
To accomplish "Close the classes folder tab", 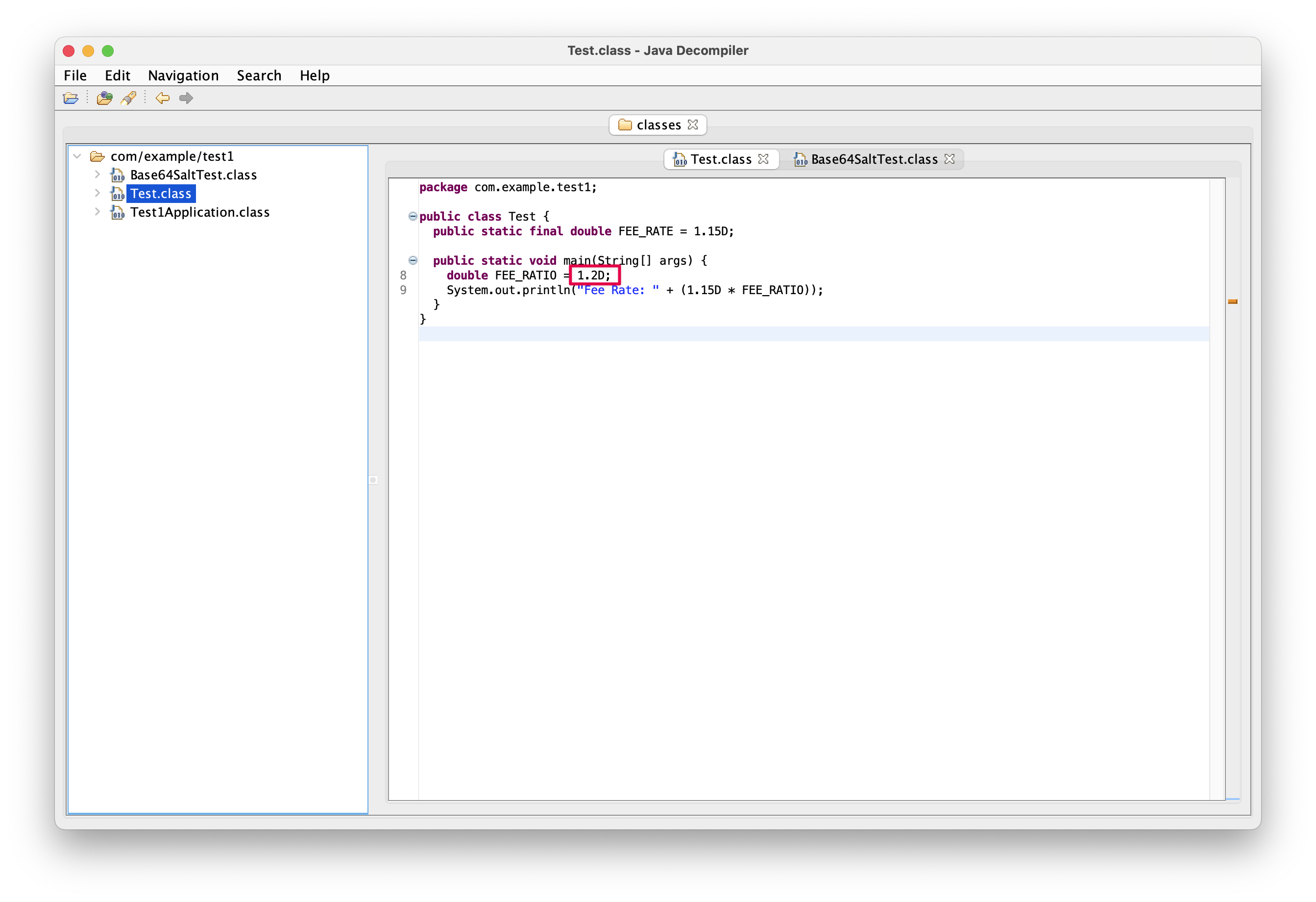I will (693, 125).
